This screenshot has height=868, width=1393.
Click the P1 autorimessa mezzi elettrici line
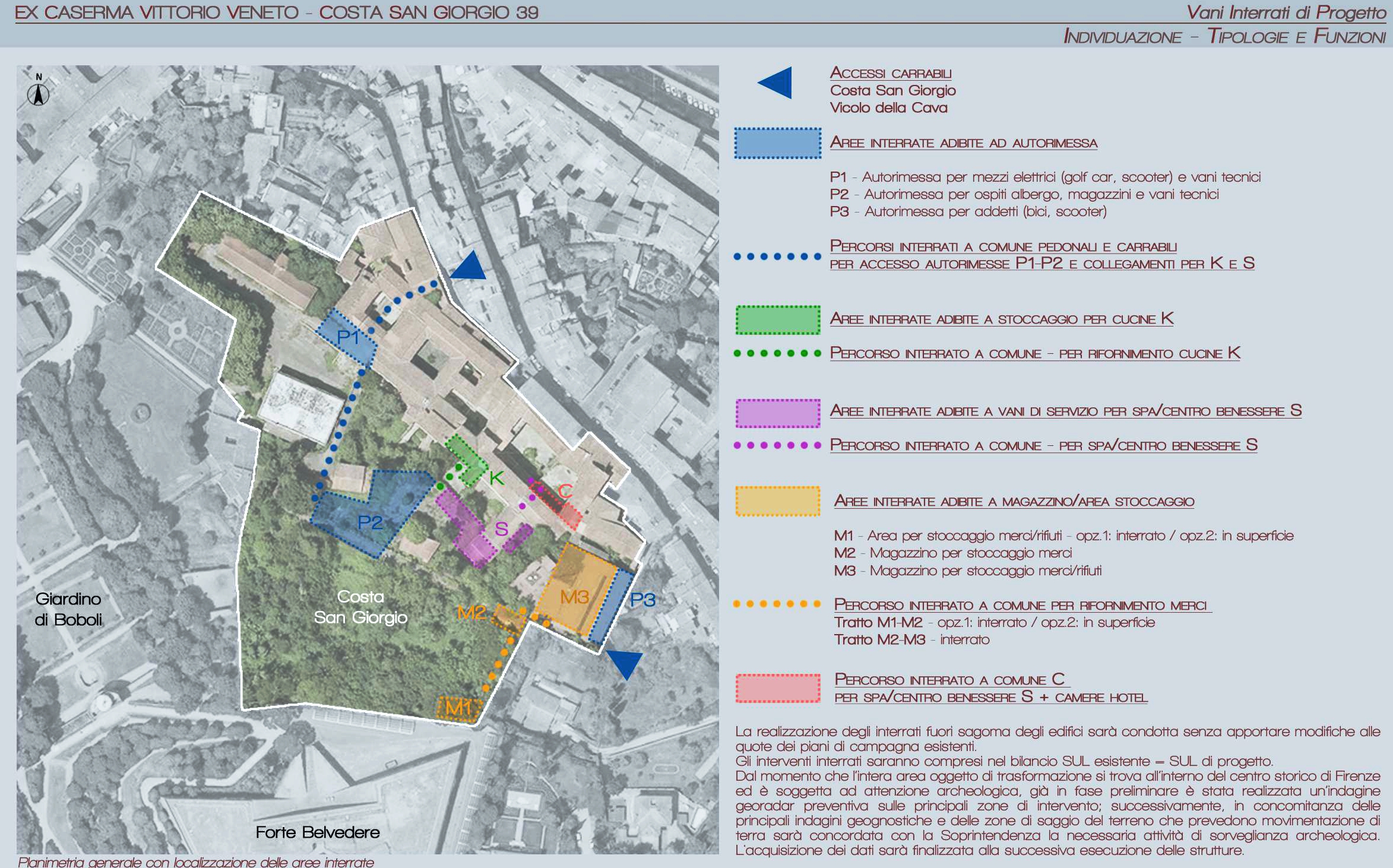click(x=1045, y=177)
